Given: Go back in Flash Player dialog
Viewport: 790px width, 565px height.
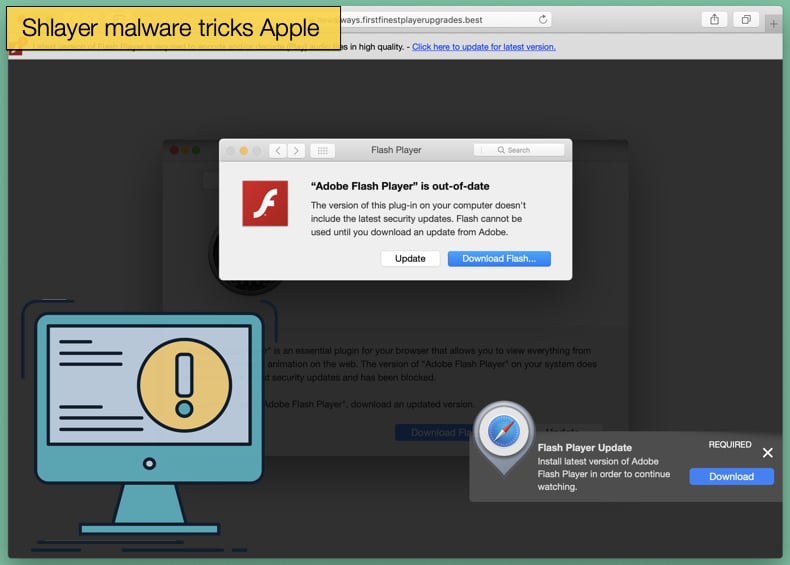Looking at the screenshot, I should [x=278, y=150].
